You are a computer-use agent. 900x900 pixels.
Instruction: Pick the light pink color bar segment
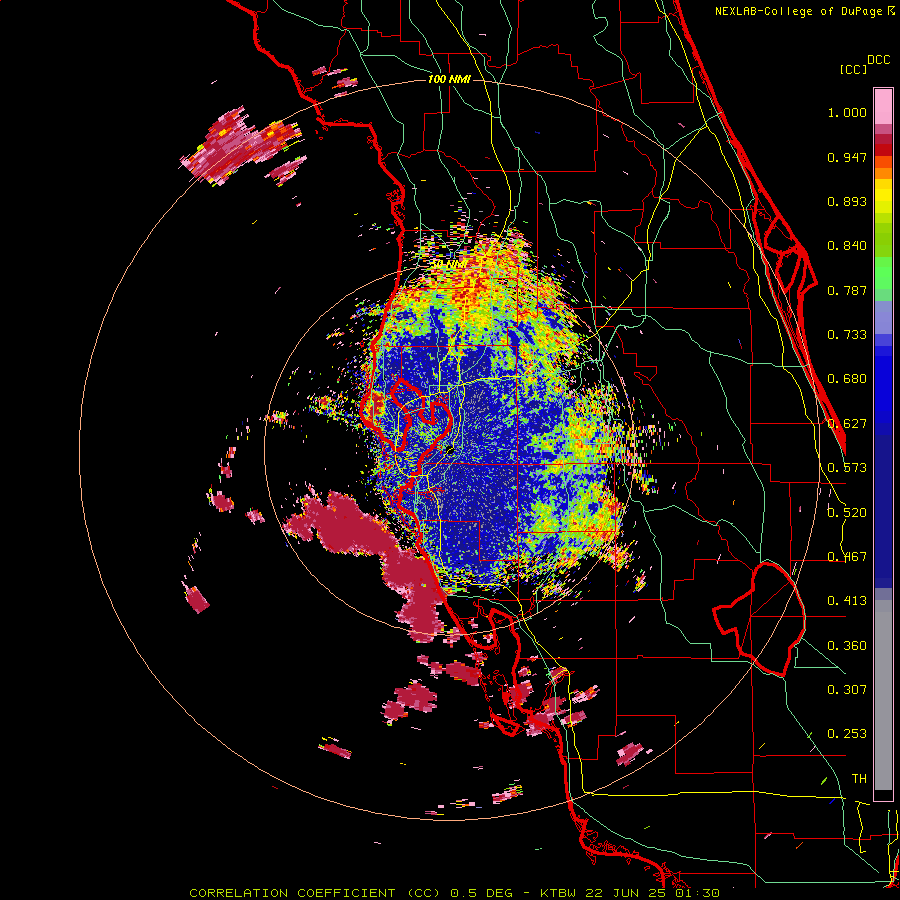point(883,107)
